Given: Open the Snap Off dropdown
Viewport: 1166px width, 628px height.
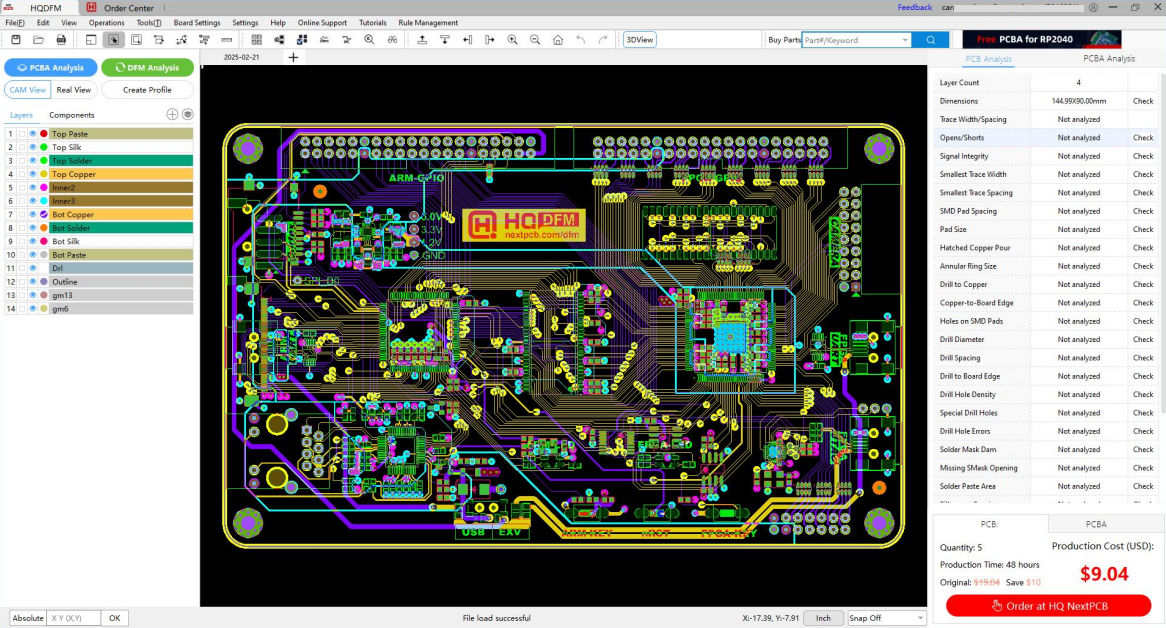Looking at the screenshot, I should pyautogui.click(x=886, y=618).
